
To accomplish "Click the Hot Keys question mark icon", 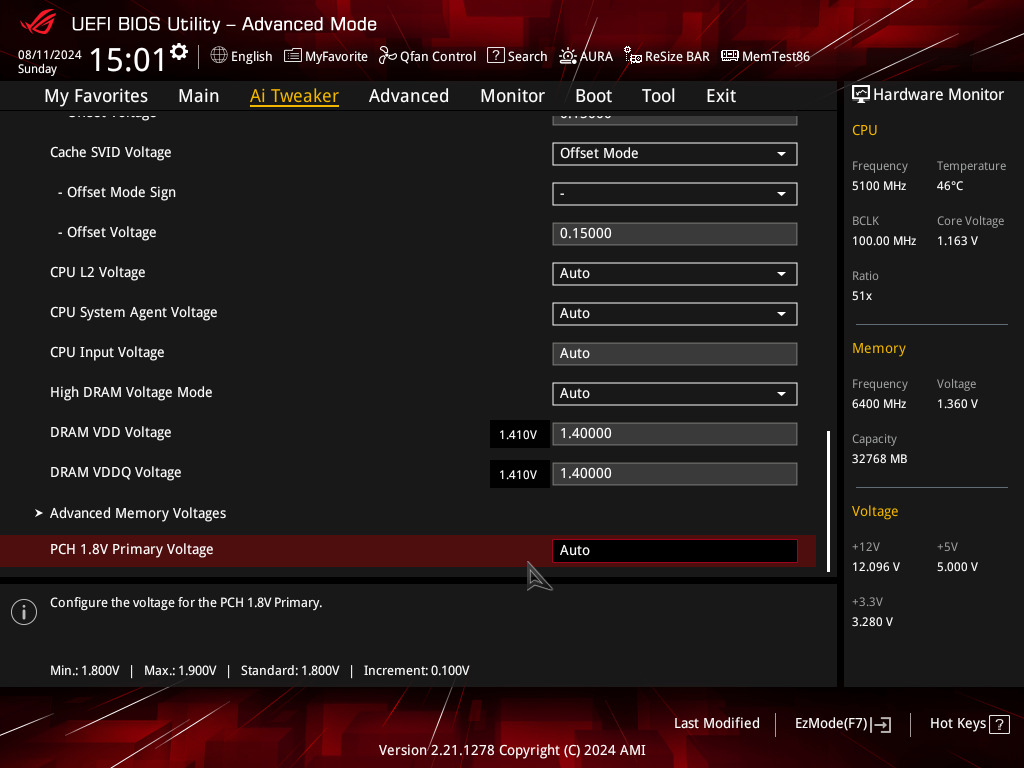I will click(x=999, y=724).
